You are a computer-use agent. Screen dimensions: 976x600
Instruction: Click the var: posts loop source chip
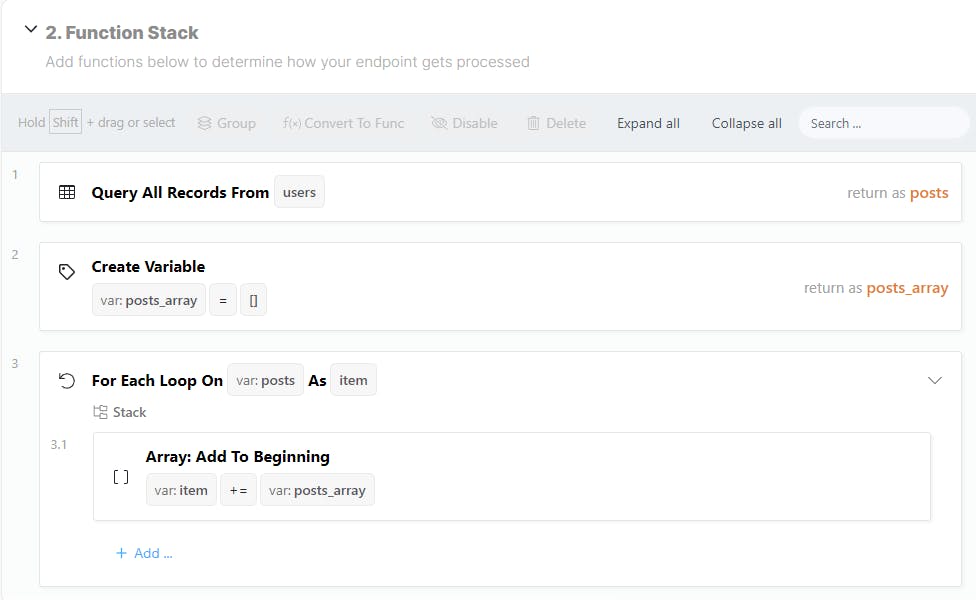point(265,380)
